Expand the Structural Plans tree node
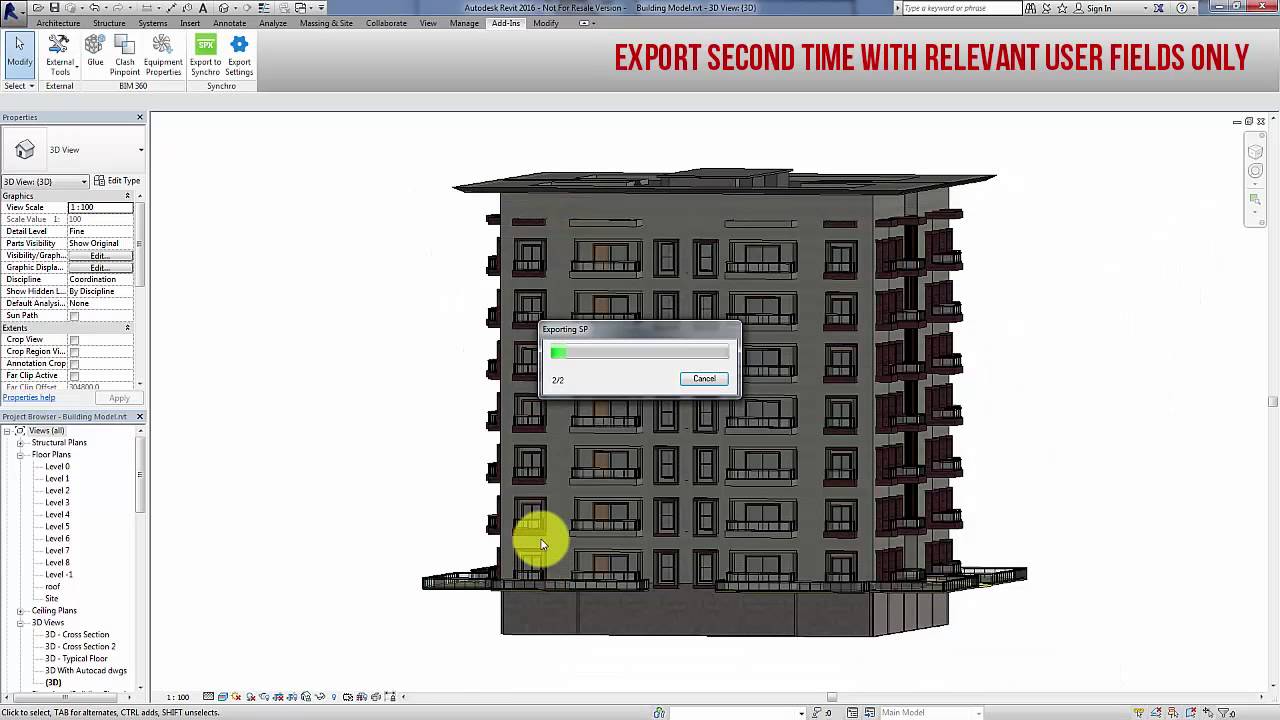The width and height of the screenshot is (1280, 720). [20, 443]
